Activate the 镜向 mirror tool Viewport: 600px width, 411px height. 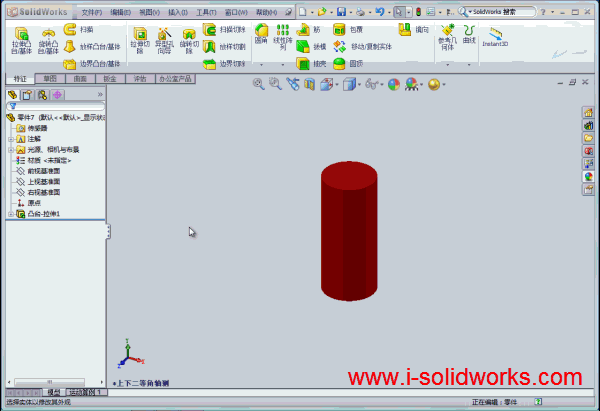[x=413, y=29]
